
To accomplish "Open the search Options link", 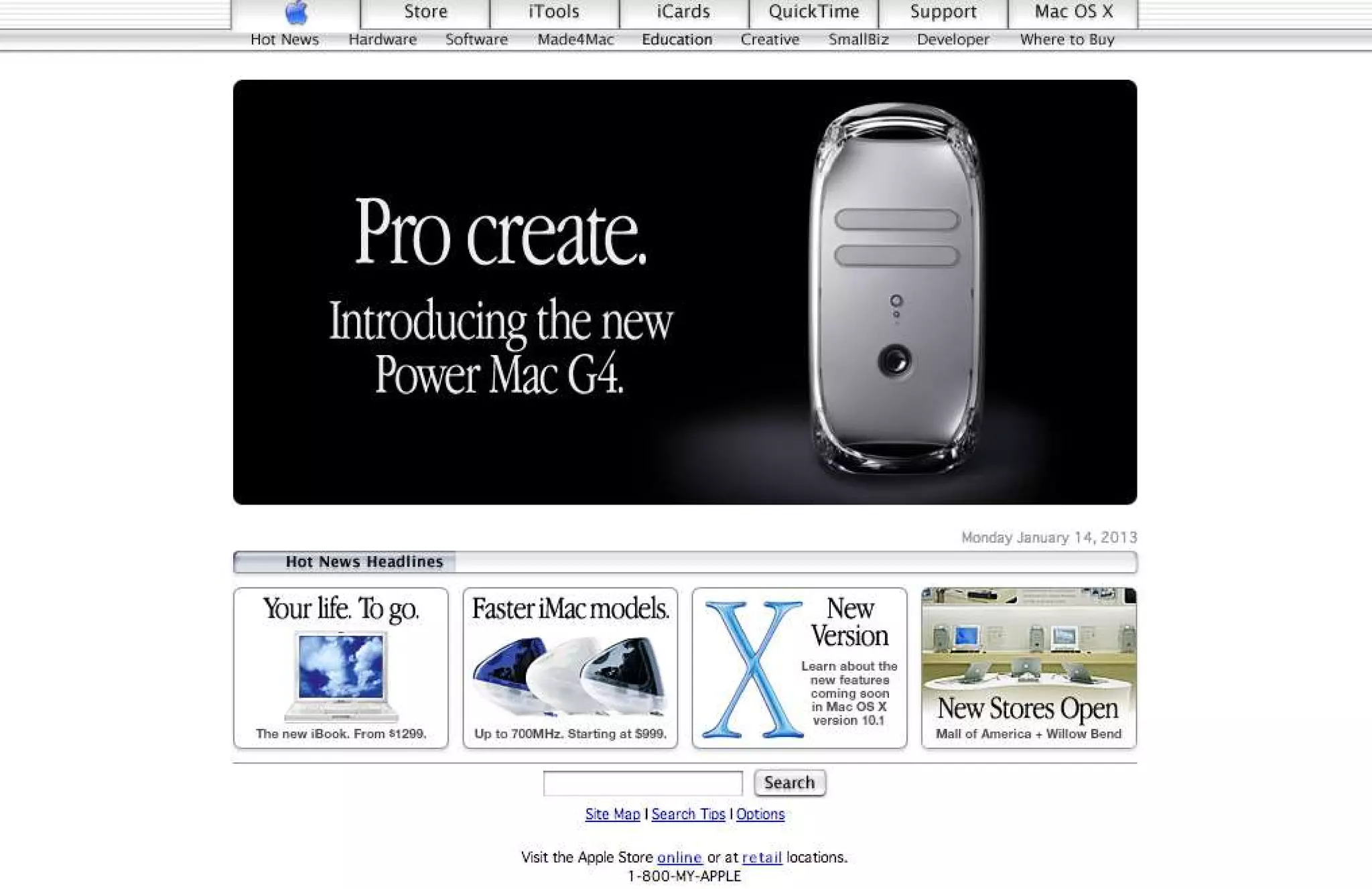I will [x=760, y=814].
